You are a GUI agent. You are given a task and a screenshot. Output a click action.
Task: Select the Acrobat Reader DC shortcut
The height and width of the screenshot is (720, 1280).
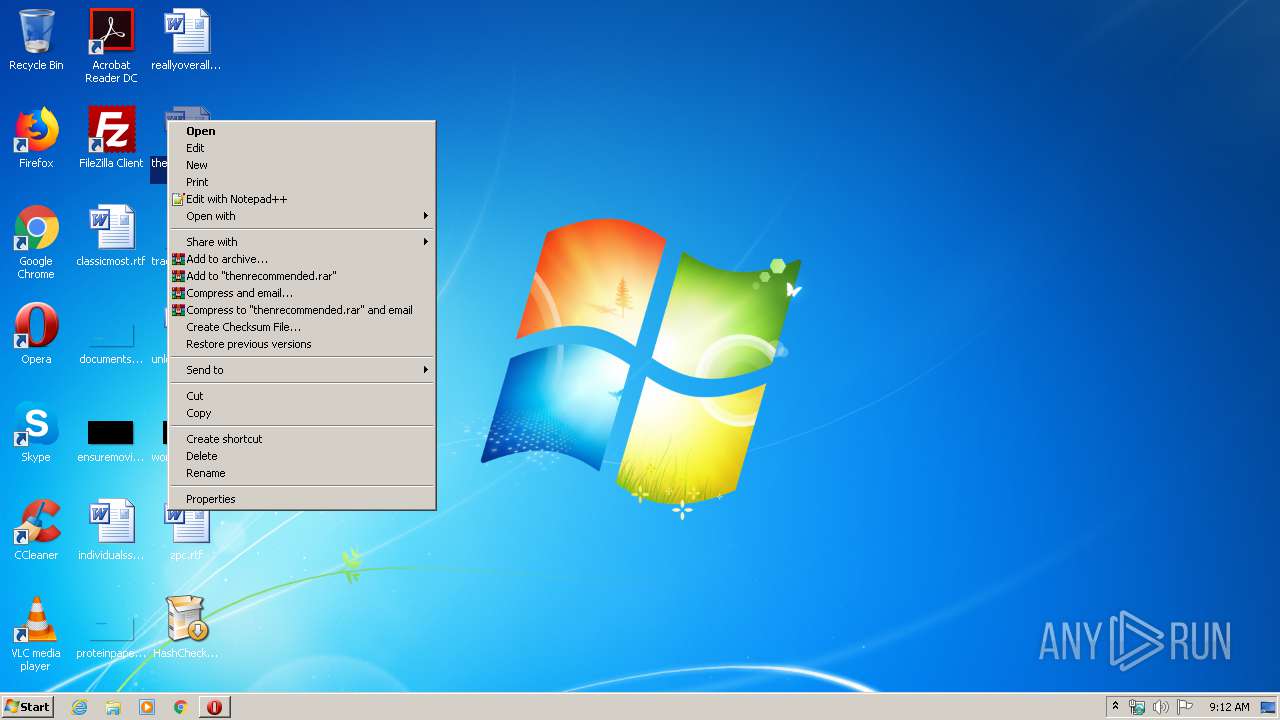111,46
